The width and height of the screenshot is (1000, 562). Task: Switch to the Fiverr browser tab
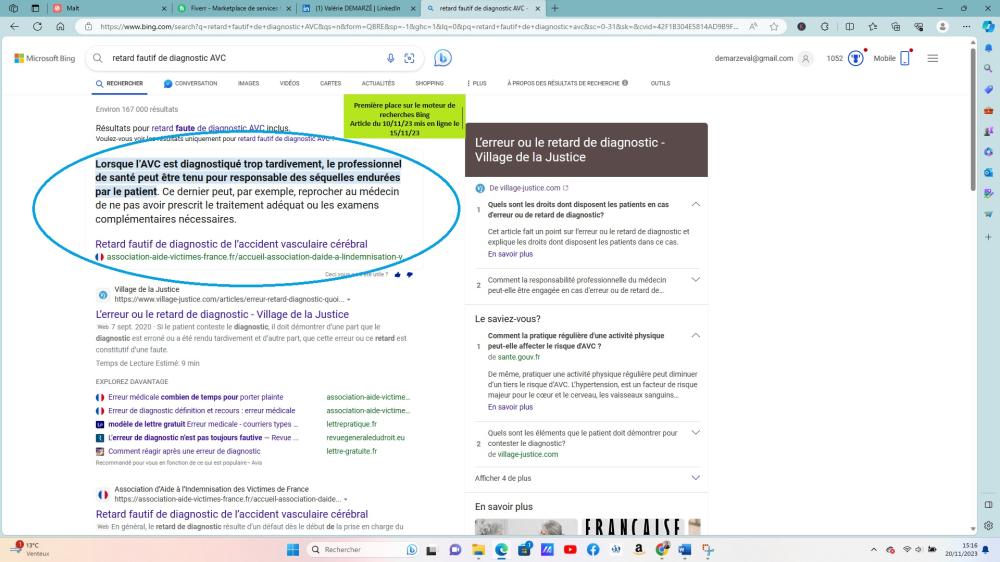[x=233, y=8]
